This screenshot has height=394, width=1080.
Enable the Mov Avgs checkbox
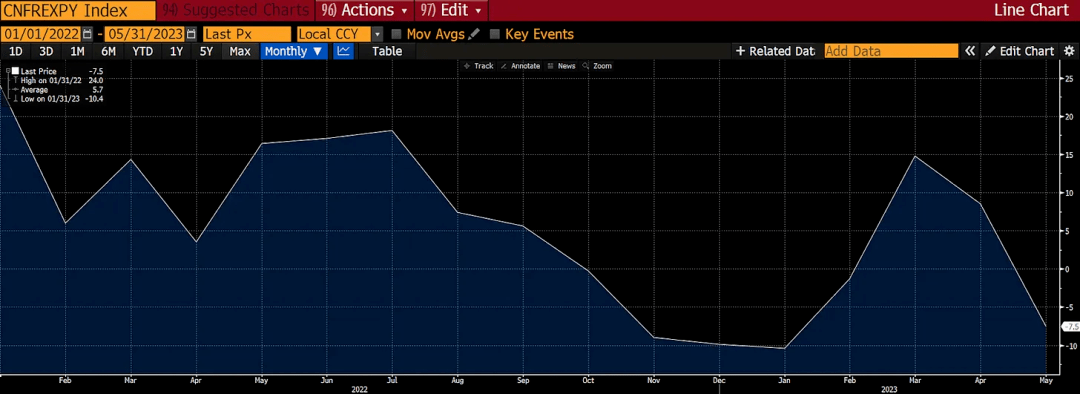[x=396, y=34]
